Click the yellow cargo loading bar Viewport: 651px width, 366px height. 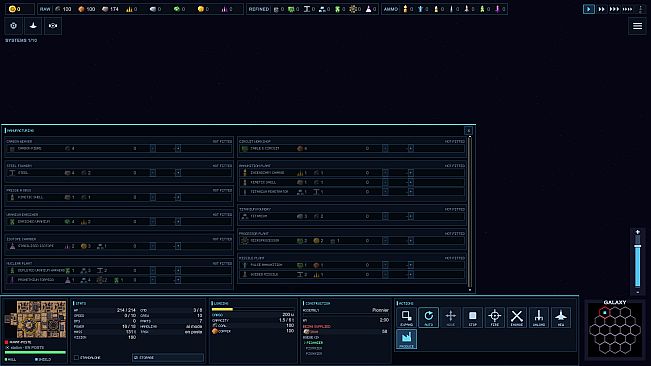(223, 309)
